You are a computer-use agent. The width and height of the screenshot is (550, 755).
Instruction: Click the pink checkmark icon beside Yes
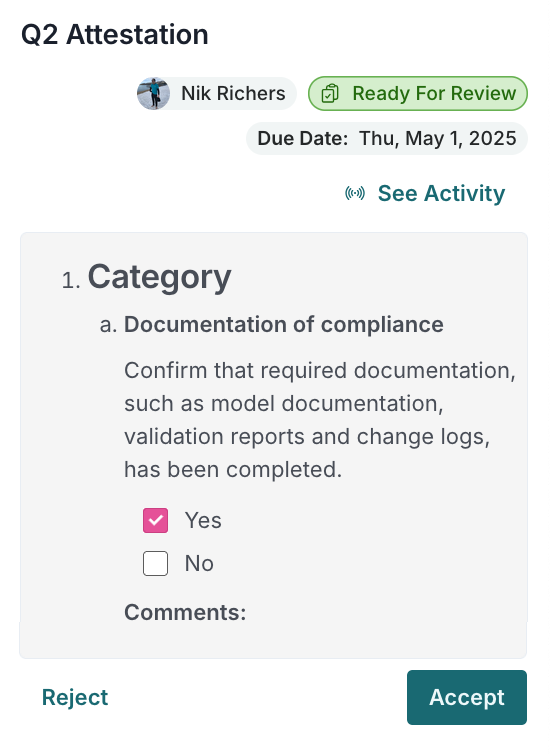pos(156,521)
